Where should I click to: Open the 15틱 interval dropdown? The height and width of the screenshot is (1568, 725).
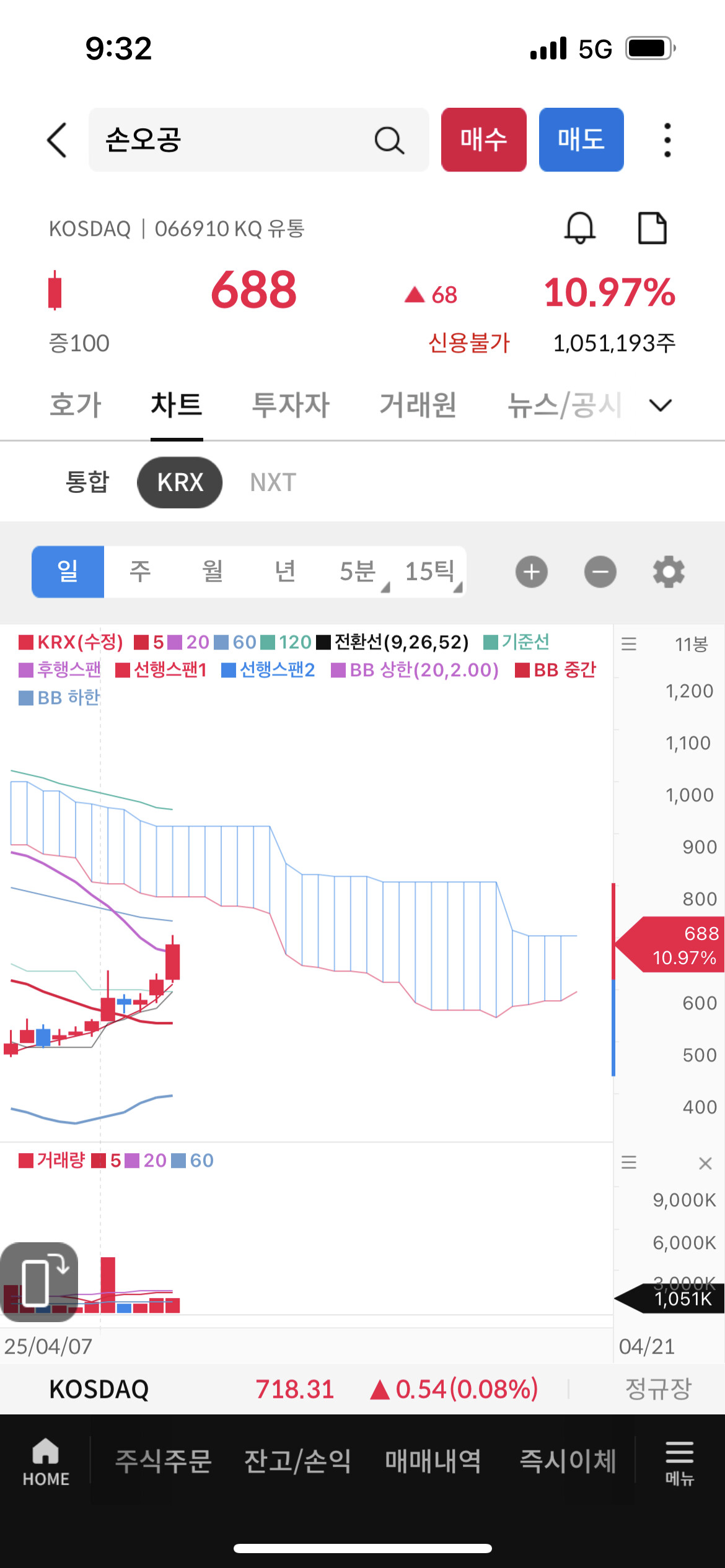tap(432, 572)
